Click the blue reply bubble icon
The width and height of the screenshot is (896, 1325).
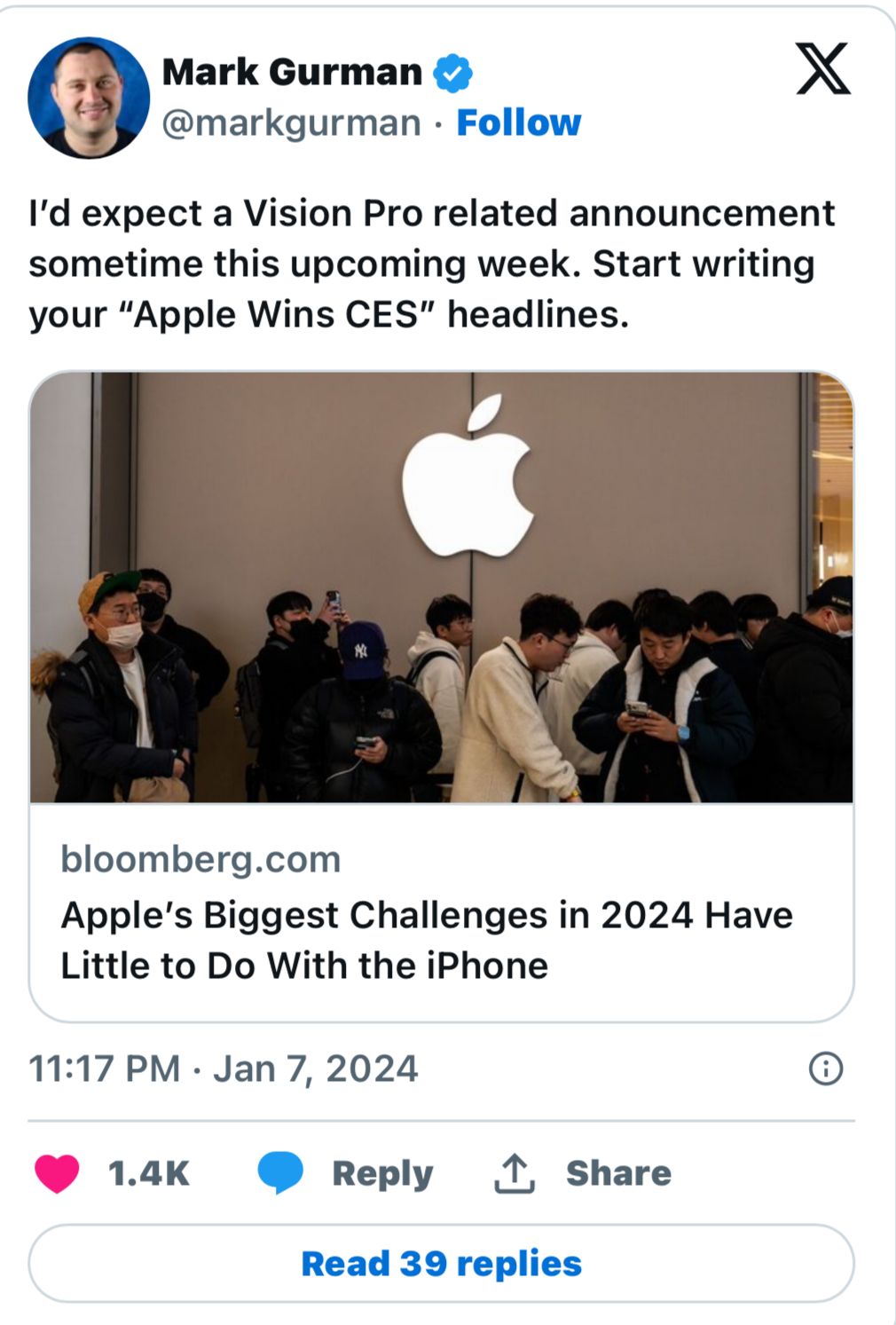coord(280,1173)
